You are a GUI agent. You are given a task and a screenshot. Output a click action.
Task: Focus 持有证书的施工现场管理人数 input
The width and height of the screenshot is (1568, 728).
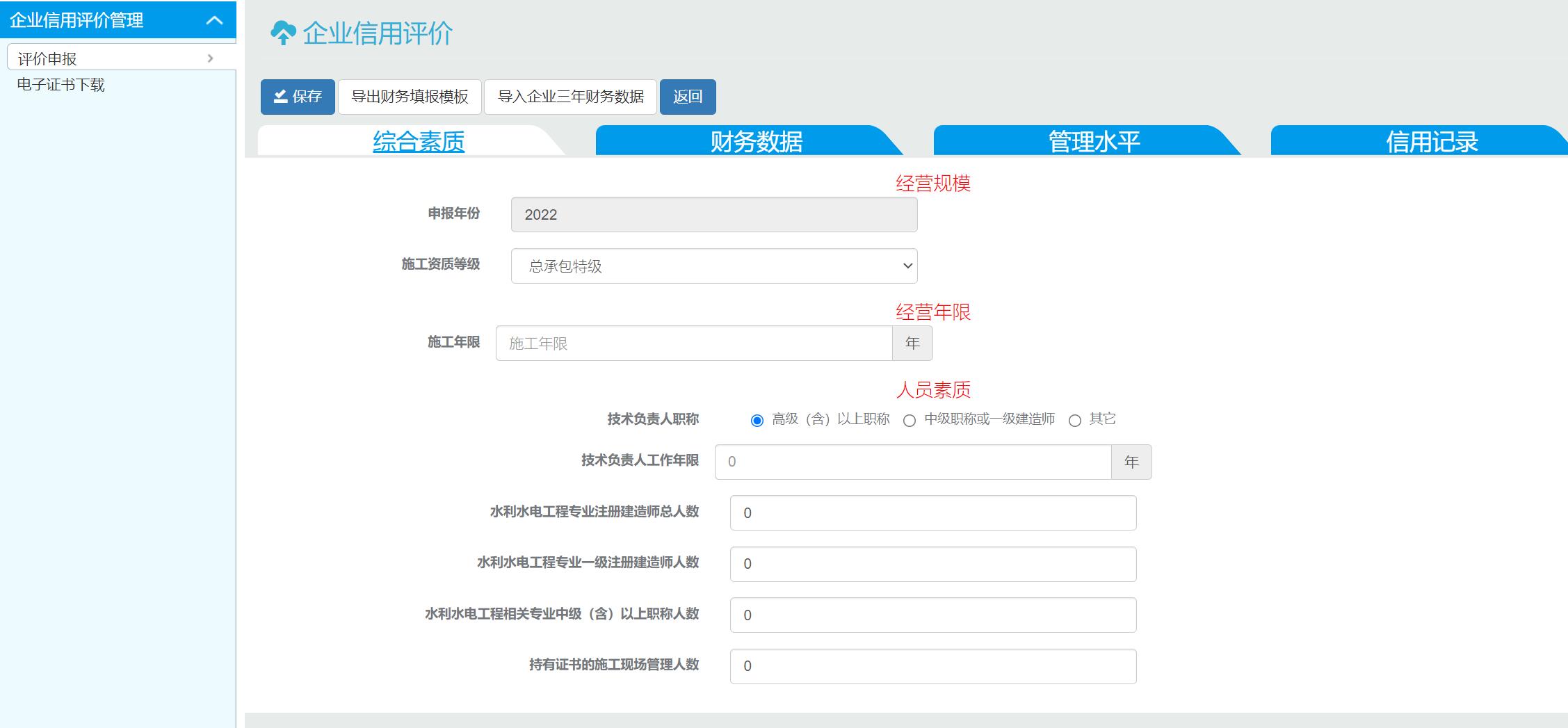tap(933, 666)
